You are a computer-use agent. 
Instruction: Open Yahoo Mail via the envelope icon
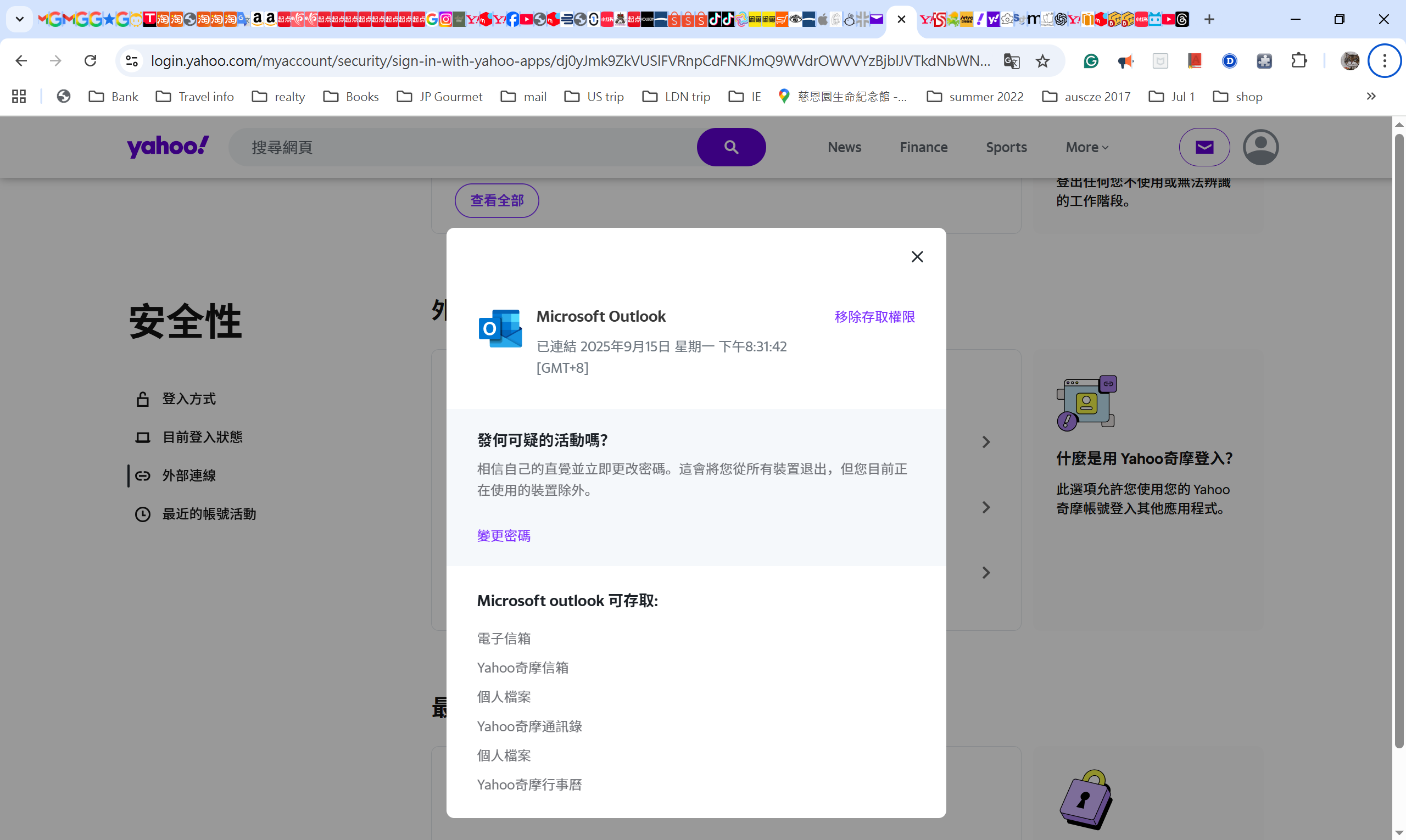tap(1204, 147)
